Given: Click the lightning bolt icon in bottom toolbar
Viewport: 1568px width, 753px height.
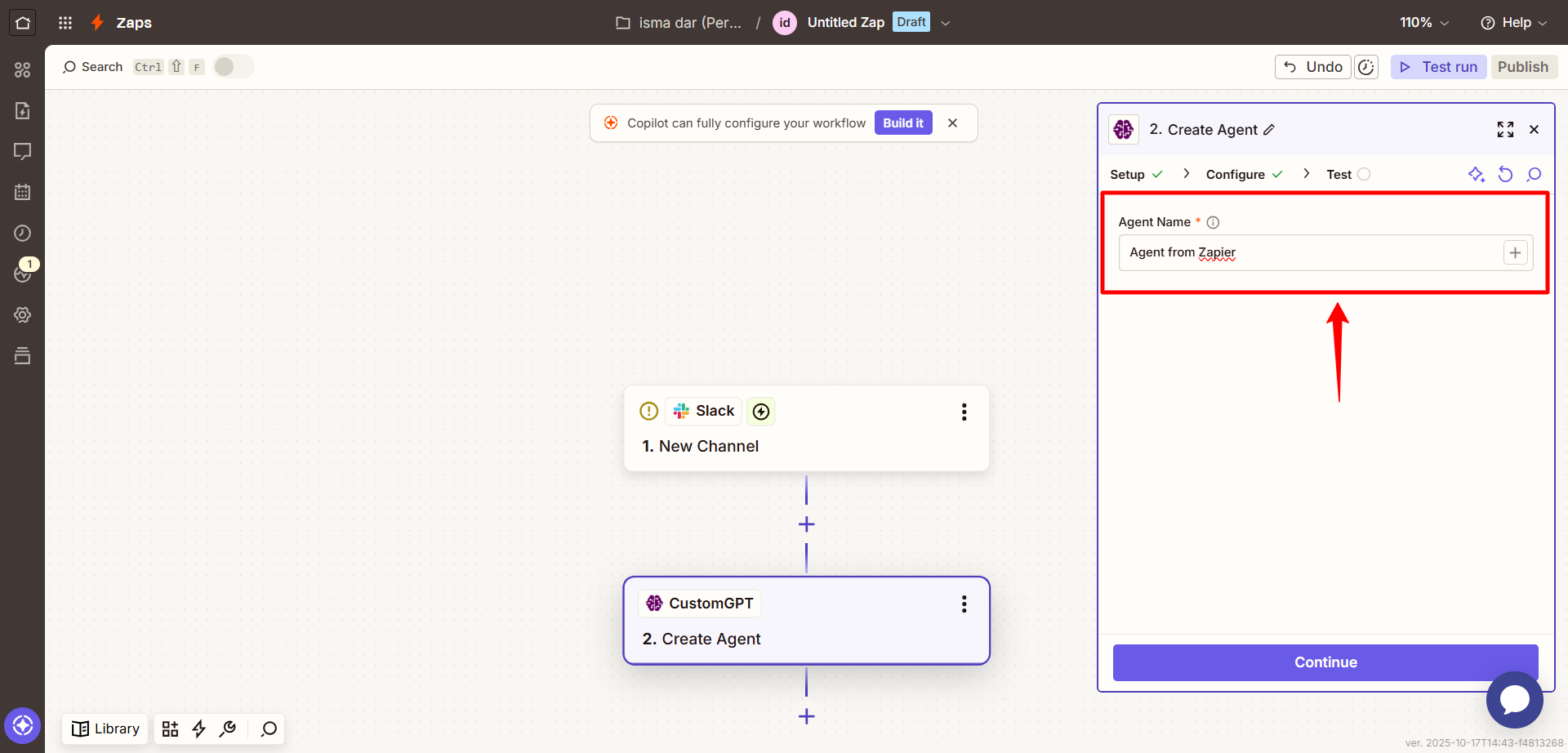Looking at the screenshot, I should point(198,728).
